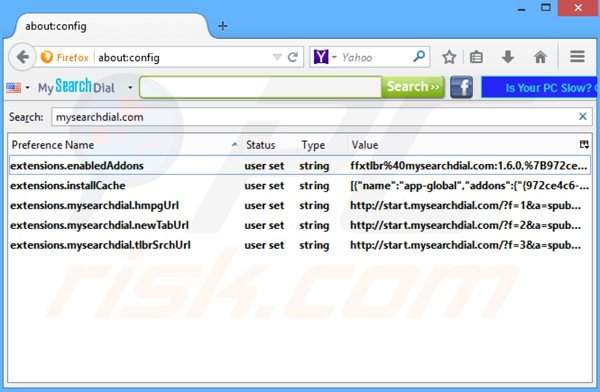The image size is (600, 392).
Task: Go to the Home page icon
Action: (540, 57)
